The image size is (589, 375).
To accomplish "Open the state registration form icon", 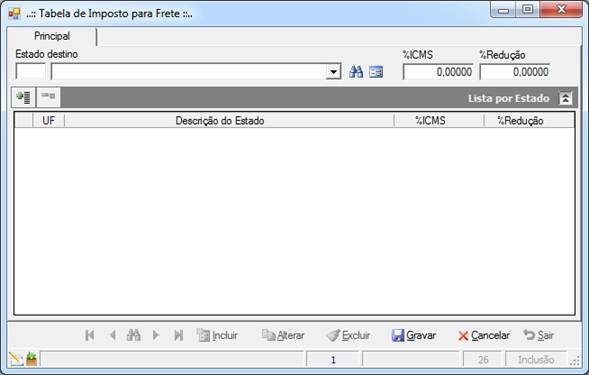I will pyautogui.click(x=376, y=72).
